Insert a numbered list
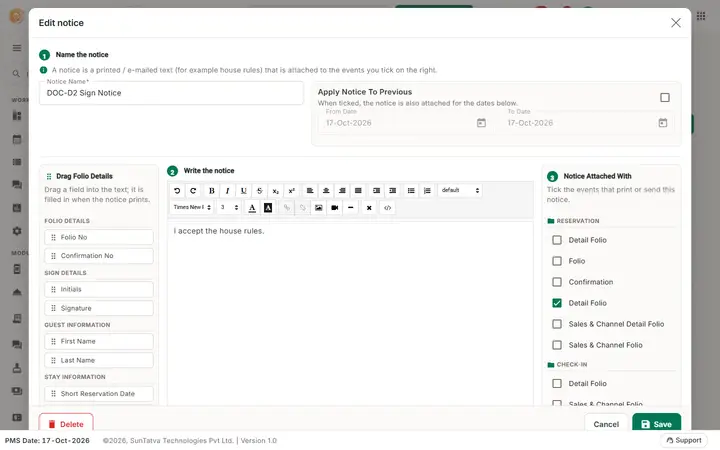The height and width of the screenshot is (450, 720). point(427,191)
